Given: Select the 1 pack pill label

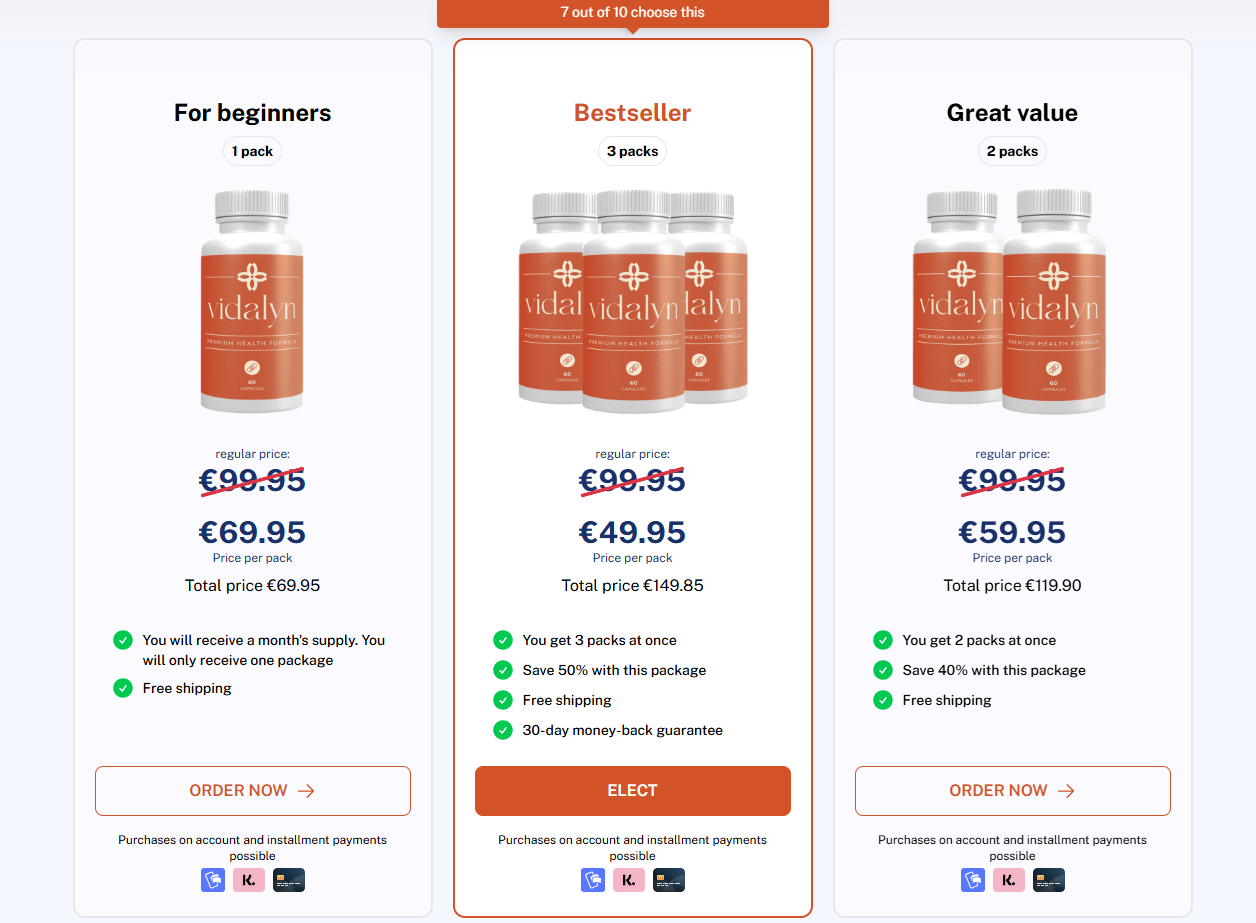Looking at the screenshot, I should pyautogui.click(x=252, y=151).
